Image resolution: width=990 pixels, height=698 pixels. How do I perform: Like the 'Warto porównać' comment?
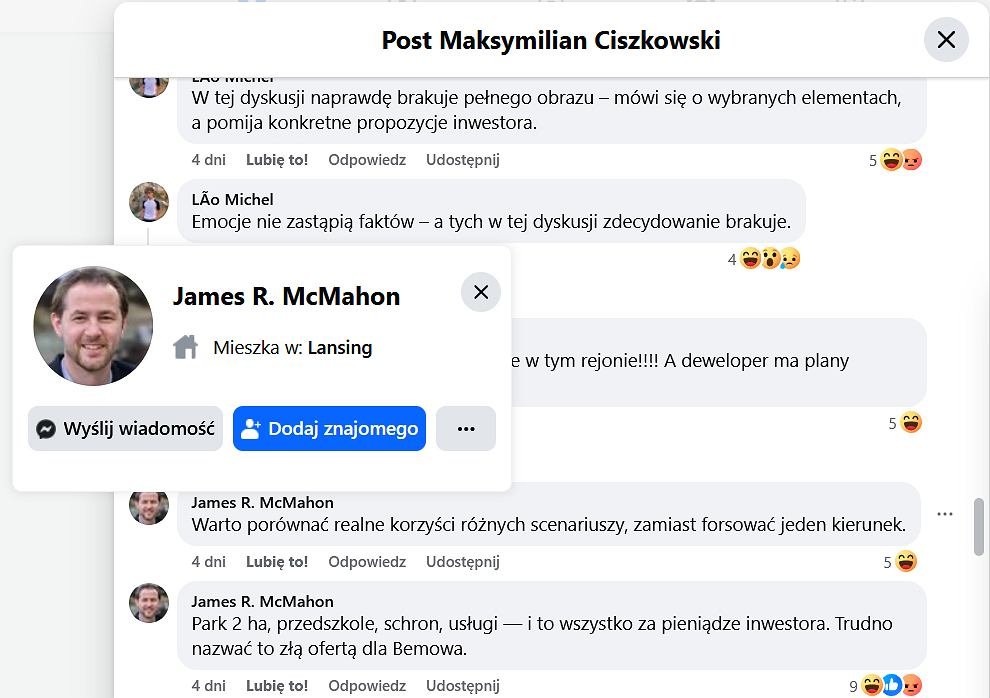point(277,562)
